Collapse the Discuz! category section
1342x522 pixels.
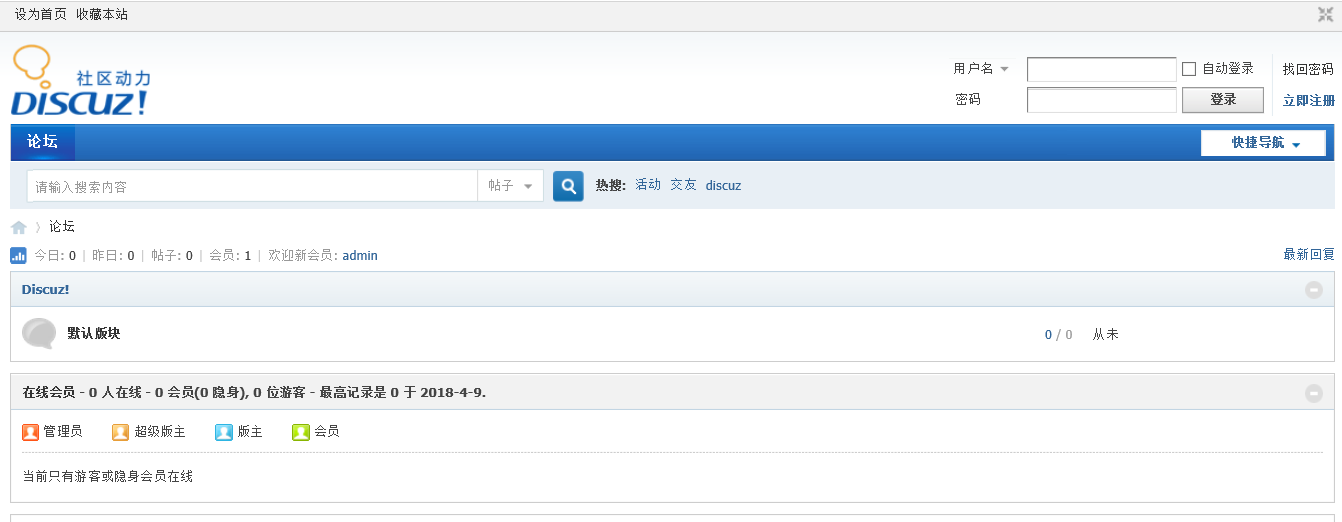[1314, 290]
